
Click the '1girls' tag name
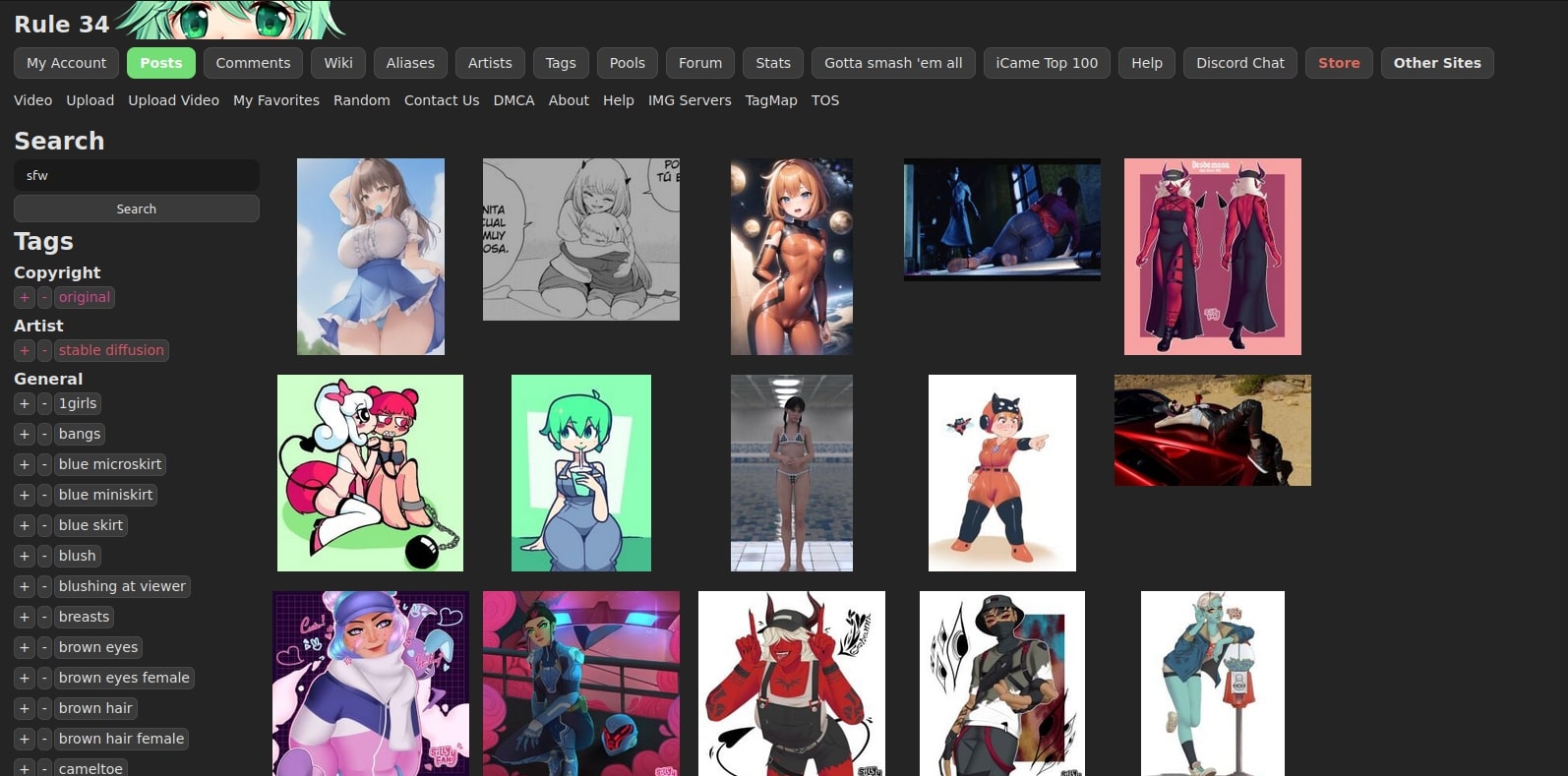[78, 403]
